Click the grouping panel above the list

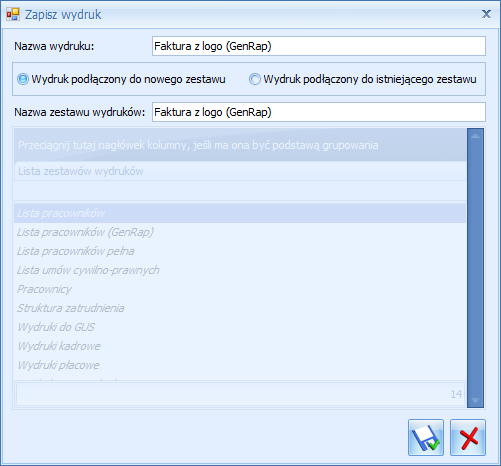pyautogui.click(x=240, y=145)
